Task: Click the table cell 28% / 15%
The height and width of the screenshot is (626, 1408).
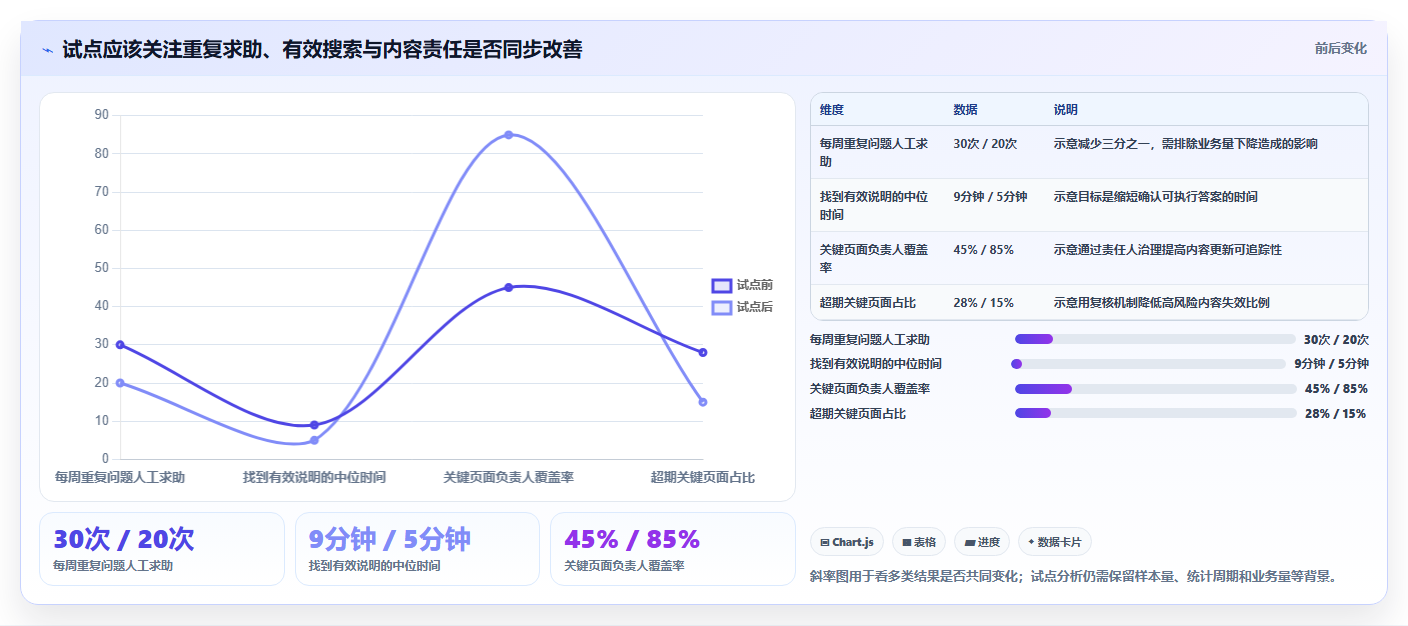Action: [x=984, y=302]
